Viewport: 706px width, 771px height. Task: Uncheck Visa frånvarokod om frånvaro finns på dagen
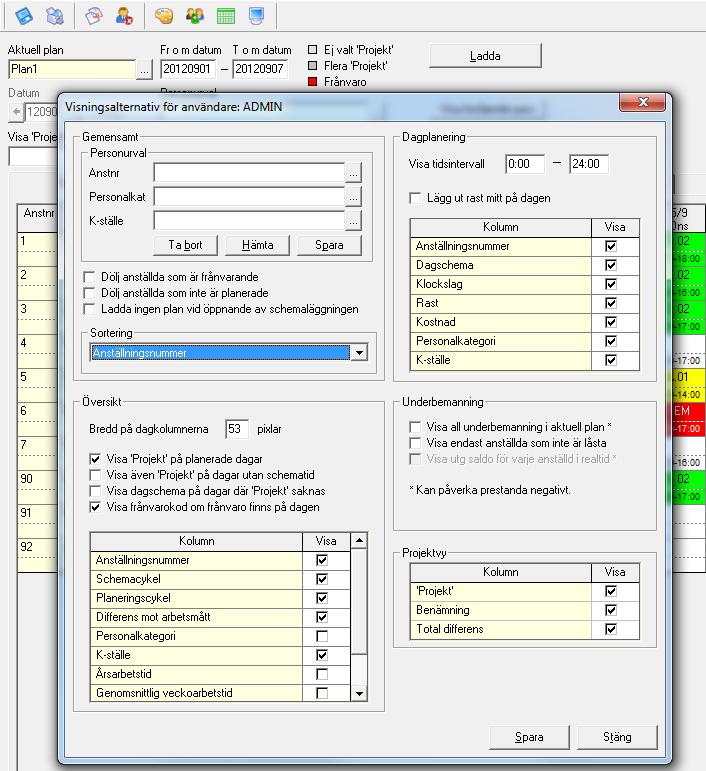pyautogui.click(x=95, y=507)
